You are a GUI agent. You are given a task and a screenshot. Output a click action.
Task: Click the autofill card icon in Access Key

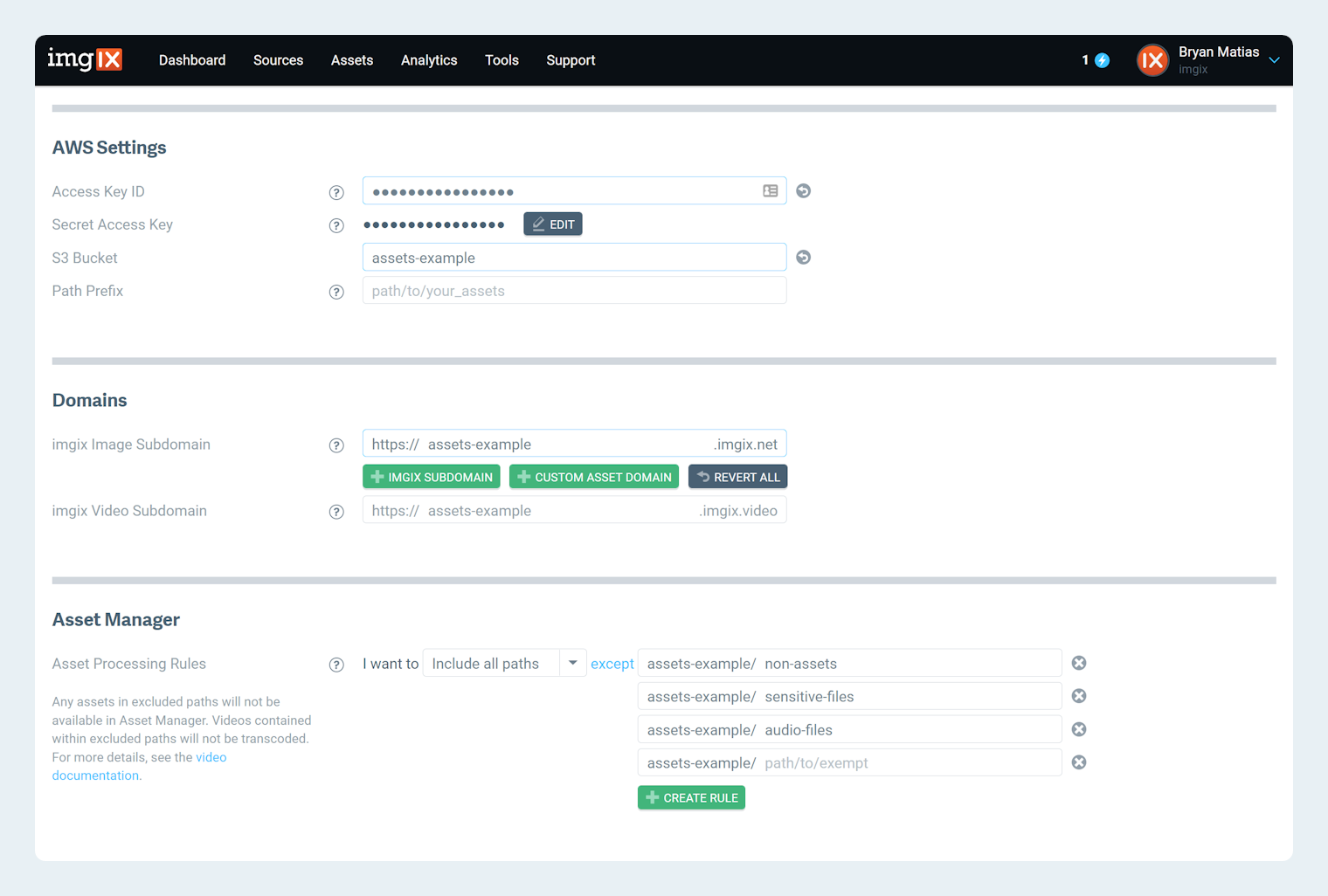coord(771,190)
